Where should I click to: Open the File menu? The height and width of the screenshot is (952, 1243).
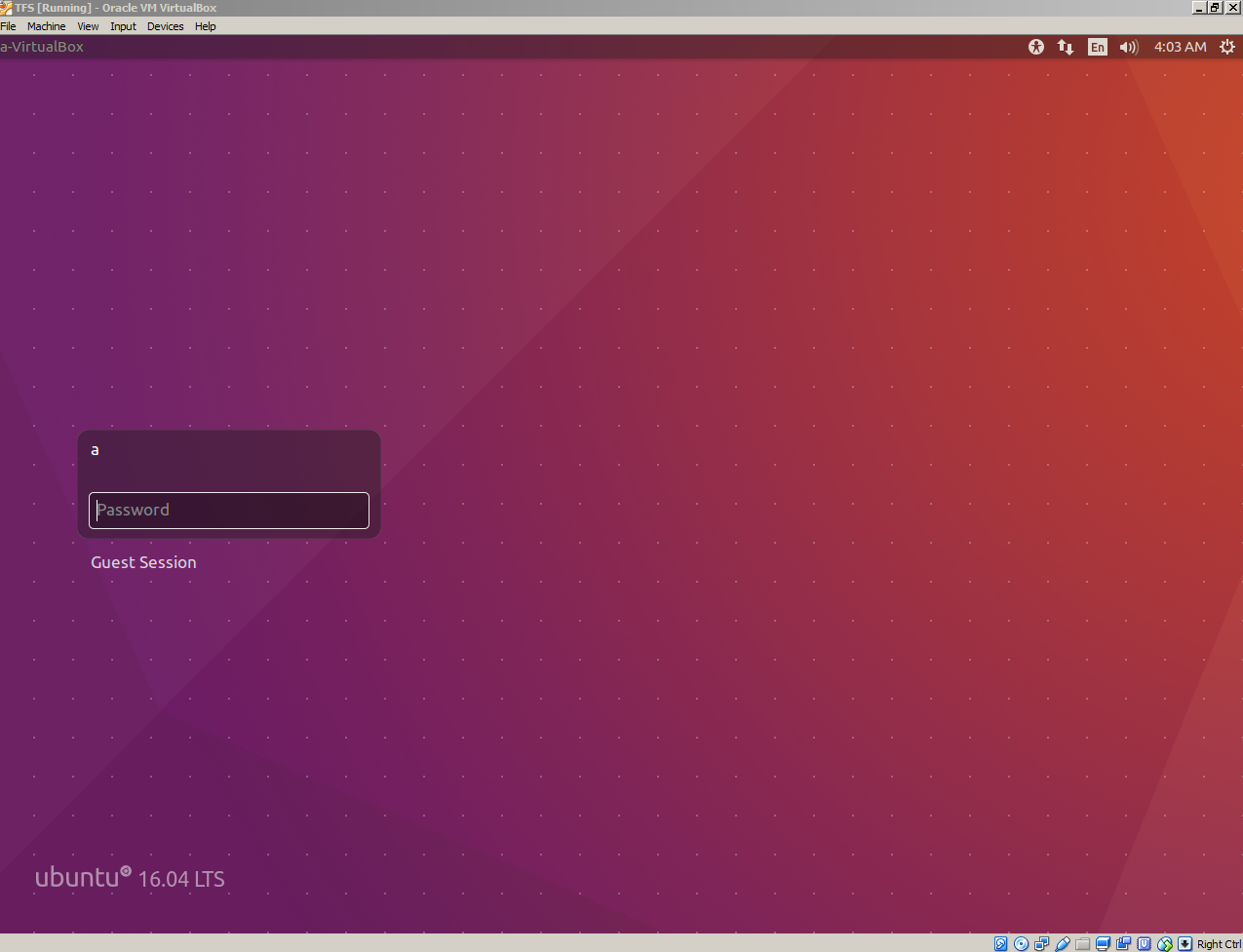9,26
